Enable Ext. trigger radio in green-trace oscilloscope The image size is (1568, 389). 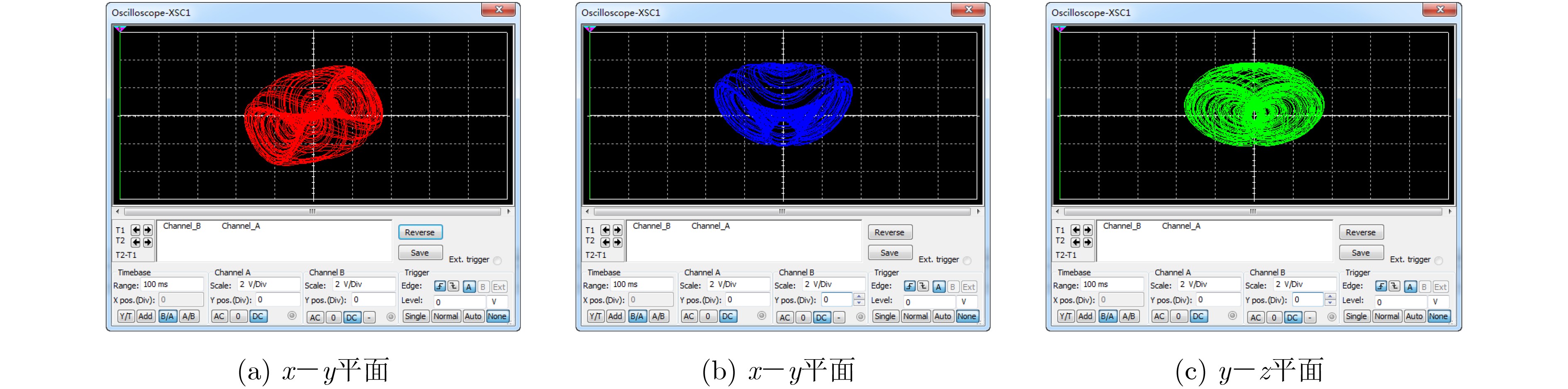tap(1439, 260)
